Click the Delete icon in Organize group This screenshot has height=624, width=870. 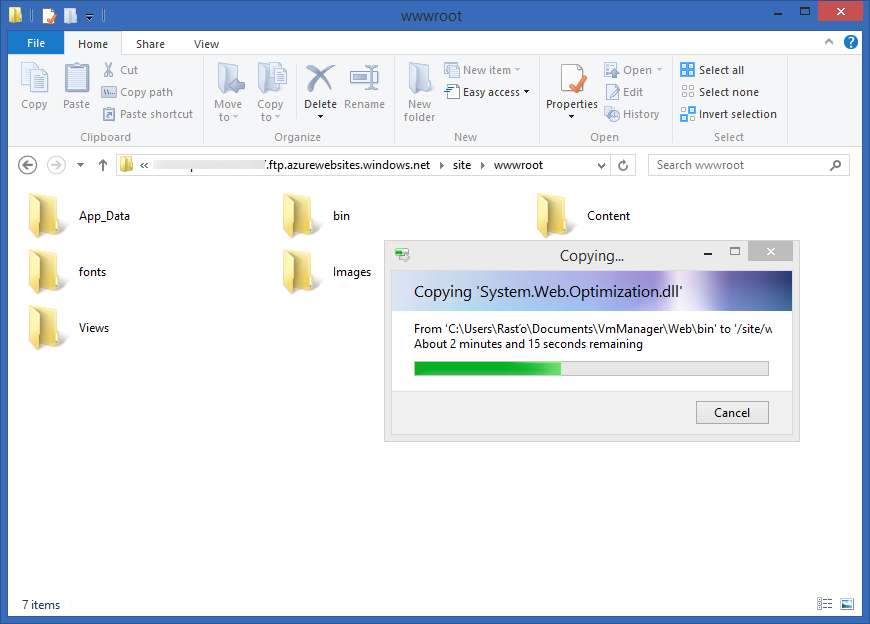[320, 78]
